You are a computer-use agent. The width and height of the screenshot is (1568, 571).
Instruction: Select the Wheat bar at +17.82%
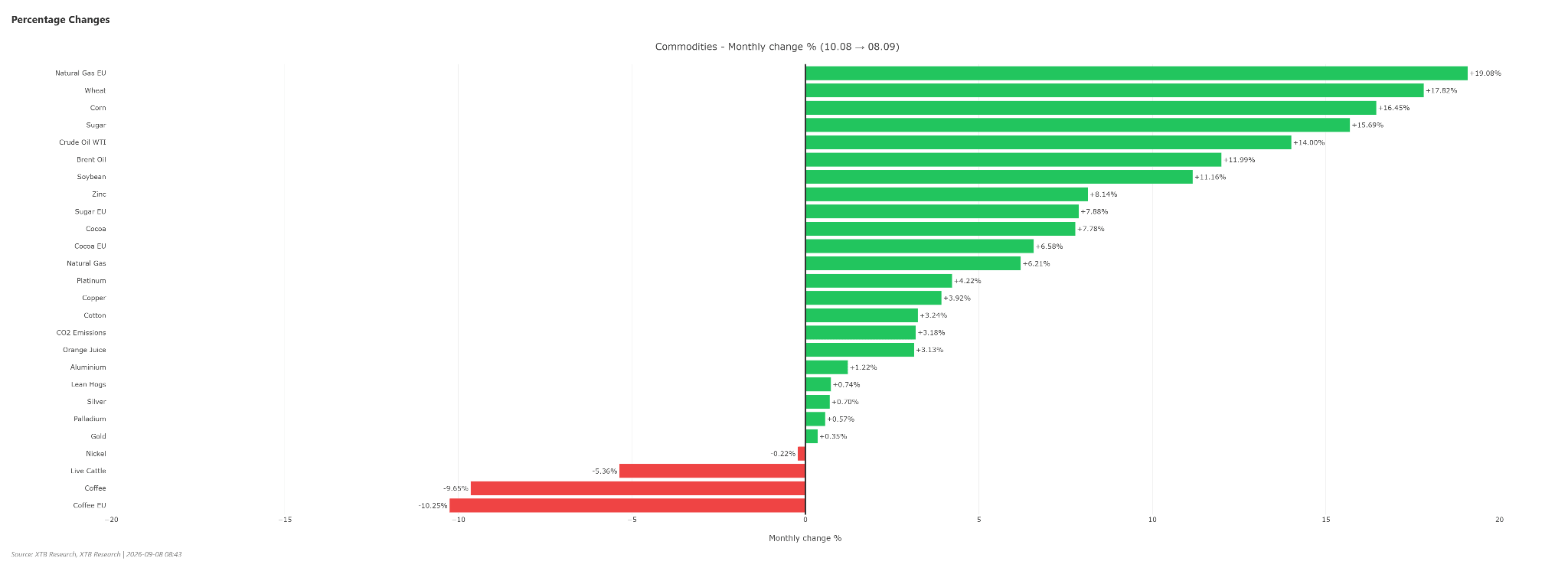[x=1115, y=90]
